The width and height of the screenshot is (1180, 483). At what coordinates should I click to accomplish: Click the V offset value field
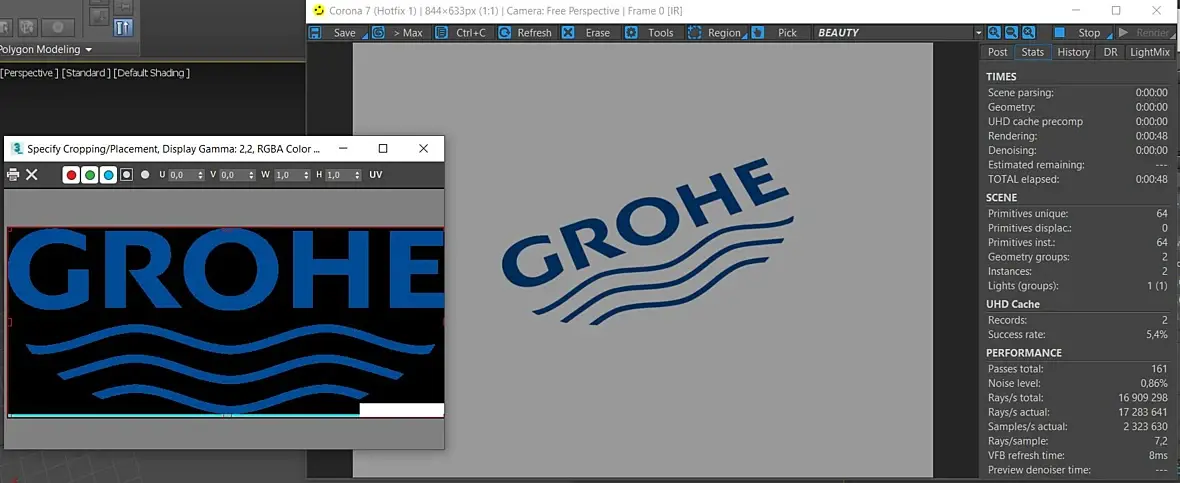tap(233, 175)
